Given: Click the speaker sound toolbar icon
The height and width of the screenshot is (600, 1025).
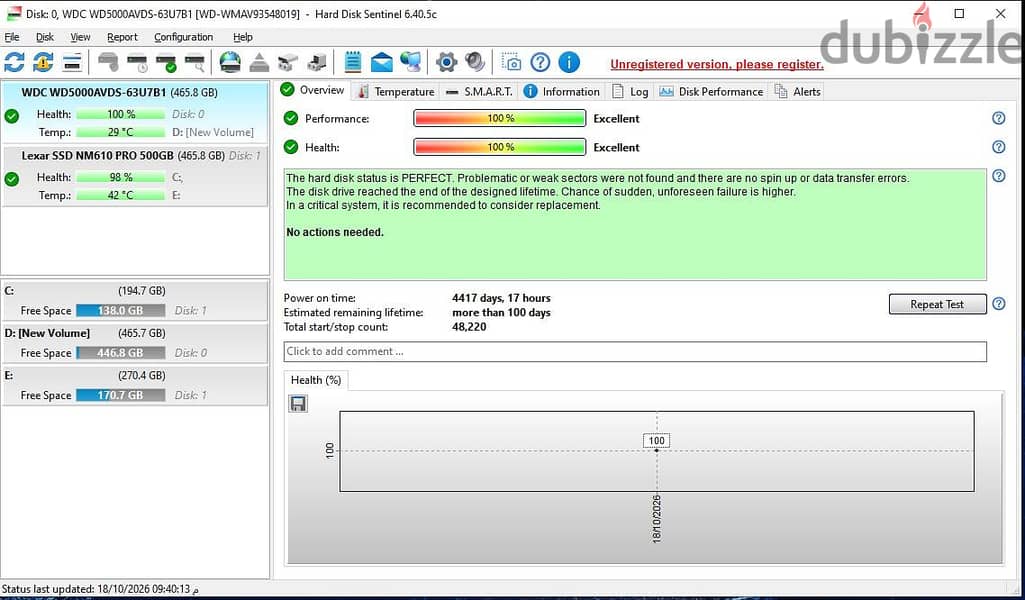Looking at the screenshot, I should tap(475, 63).
